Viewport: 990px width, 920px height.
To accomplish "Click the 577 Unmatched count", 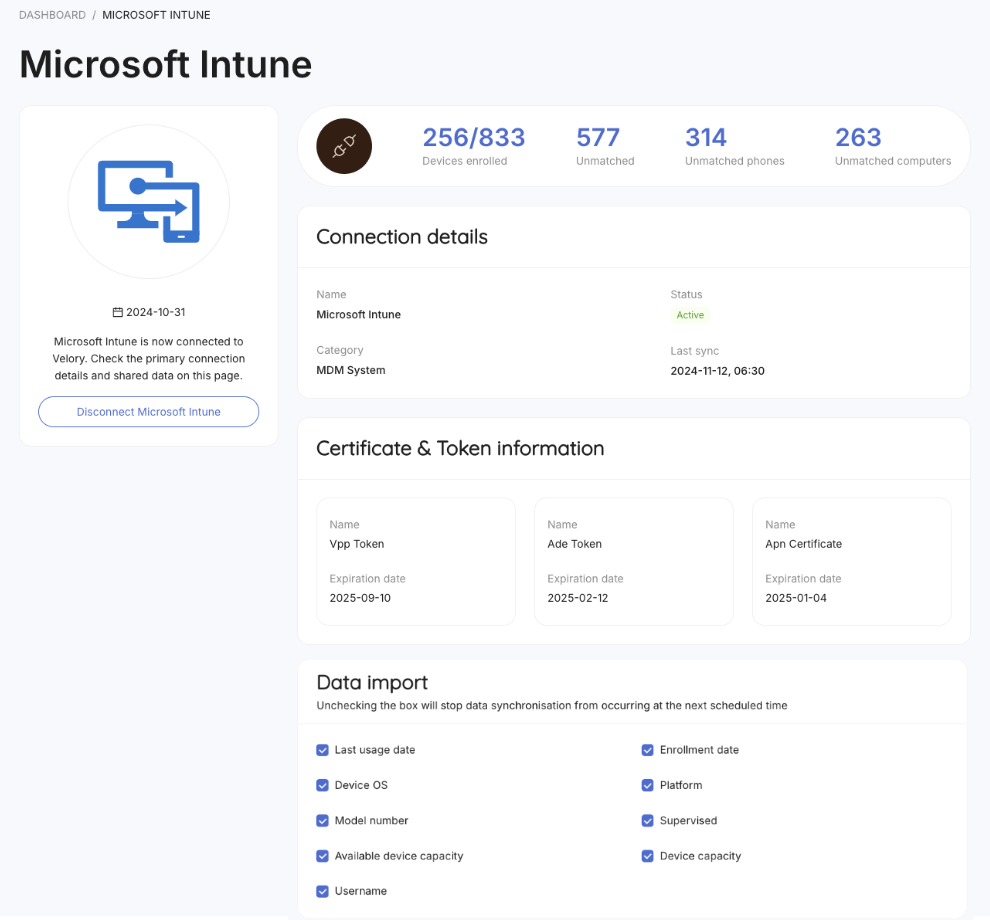I will (x=598, y=138).
